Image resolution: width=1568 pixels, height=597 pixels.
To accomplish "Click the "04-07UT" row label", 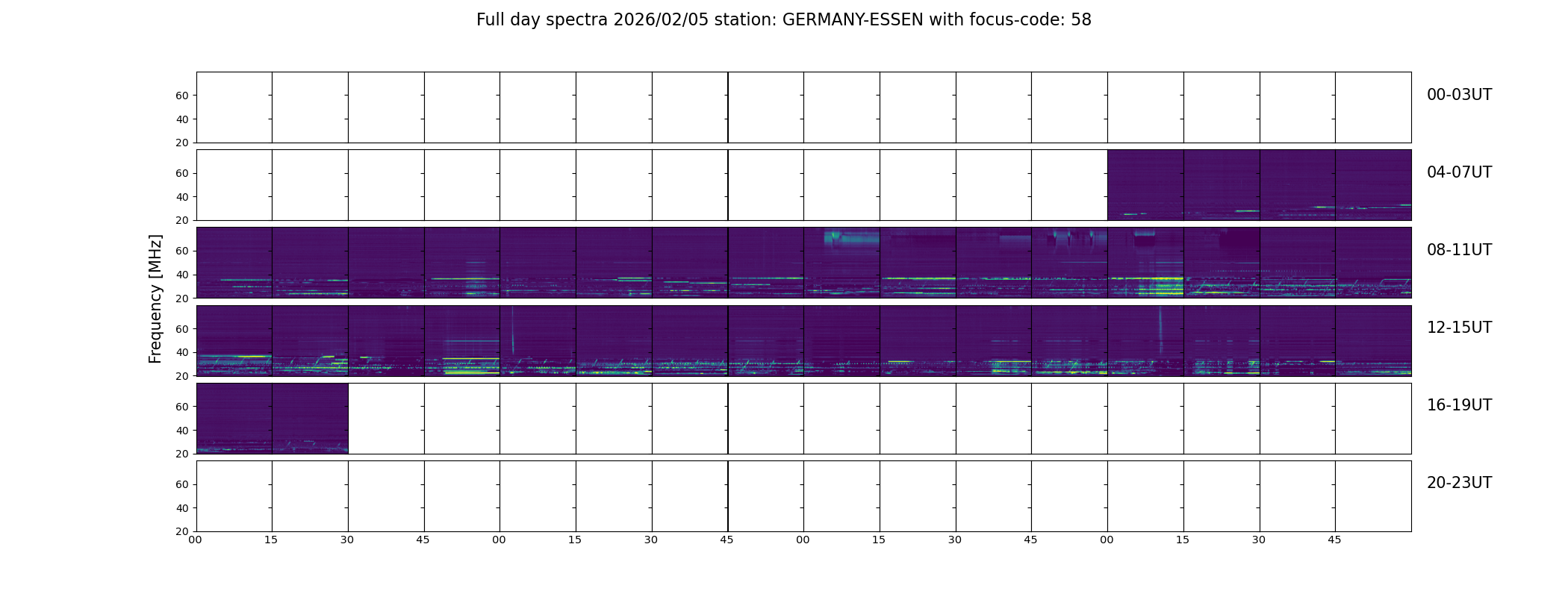I will click(x=1459, y=172).
